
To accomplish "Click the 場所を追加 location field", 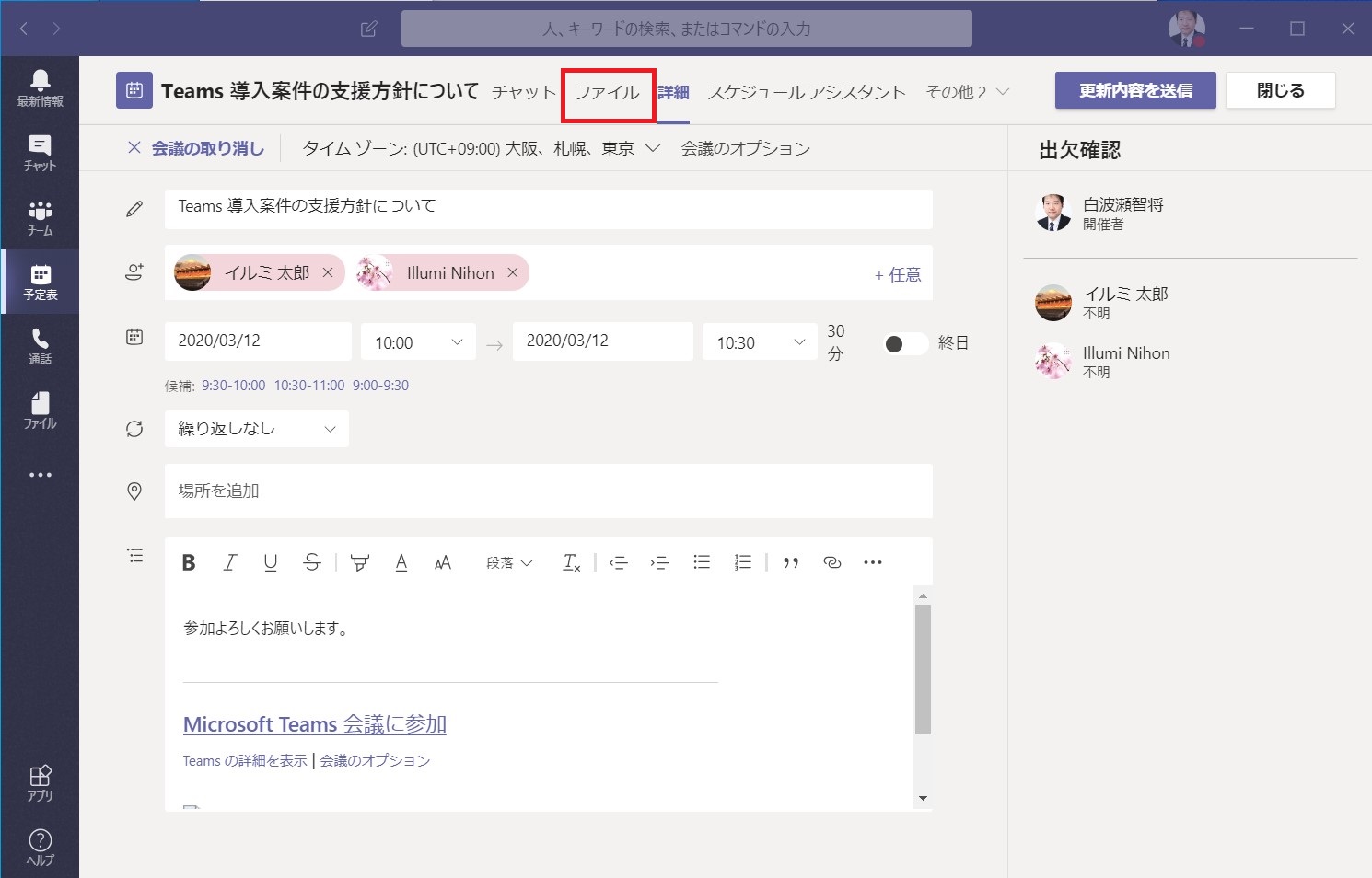I will [x=549, y=491].
